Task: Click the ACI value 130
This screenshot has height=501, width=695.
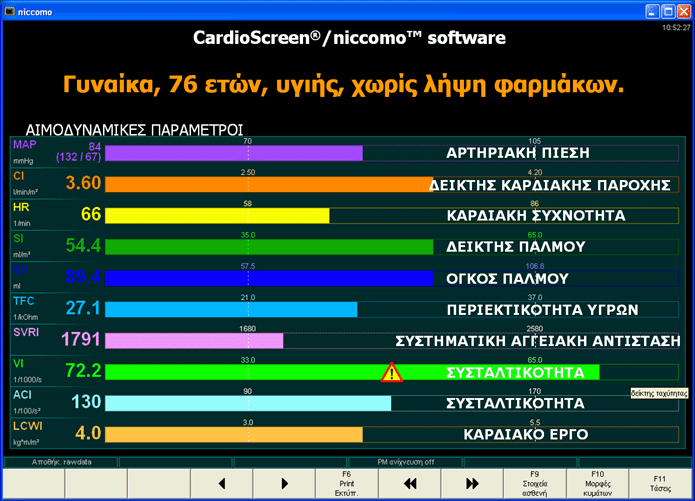Action: tap(86, 402)
